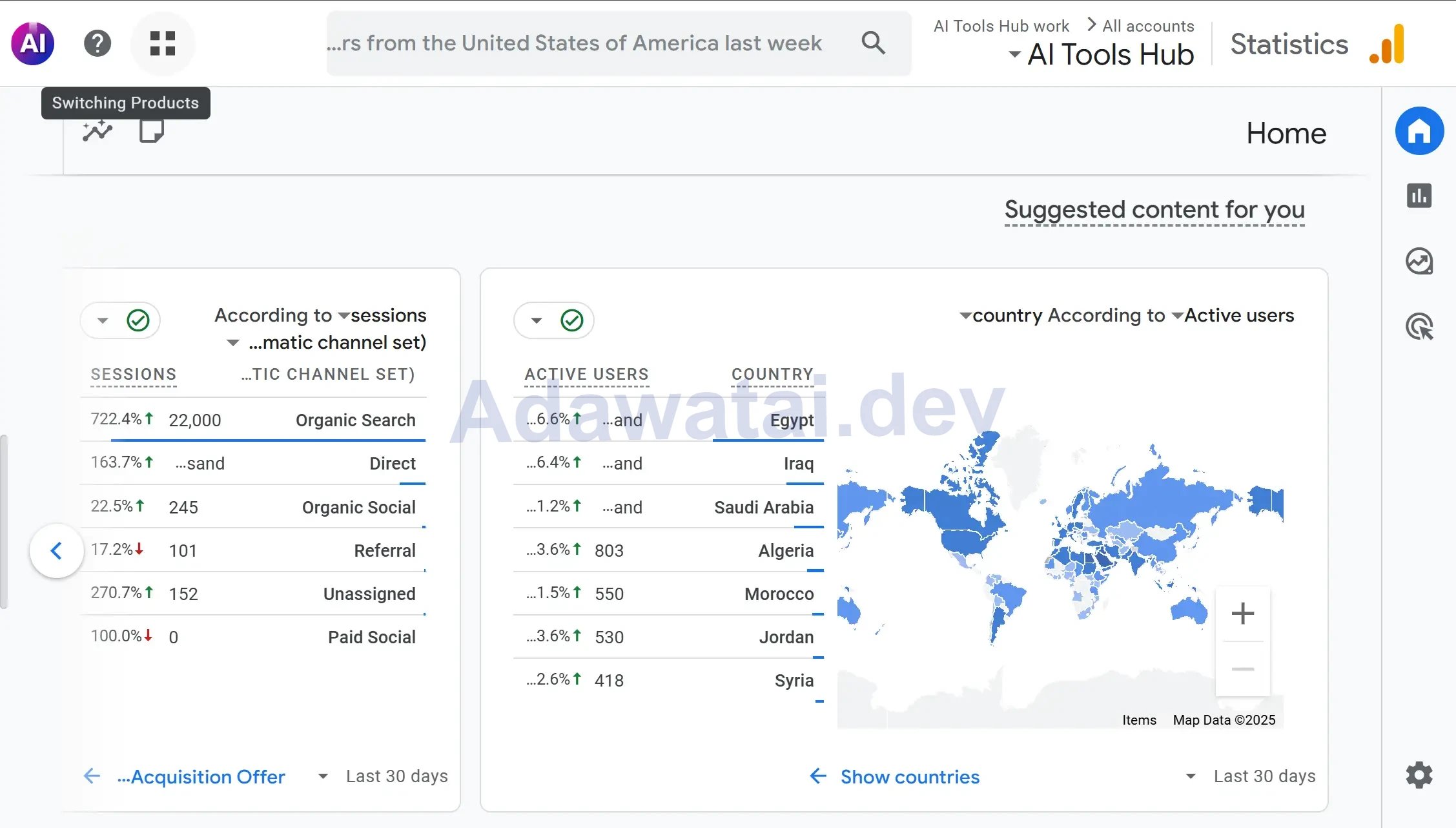The height and width of the screenshot is (828, 1456).
Task: Open the Reports bar chart icon
Action: (x=1419, y=196)
